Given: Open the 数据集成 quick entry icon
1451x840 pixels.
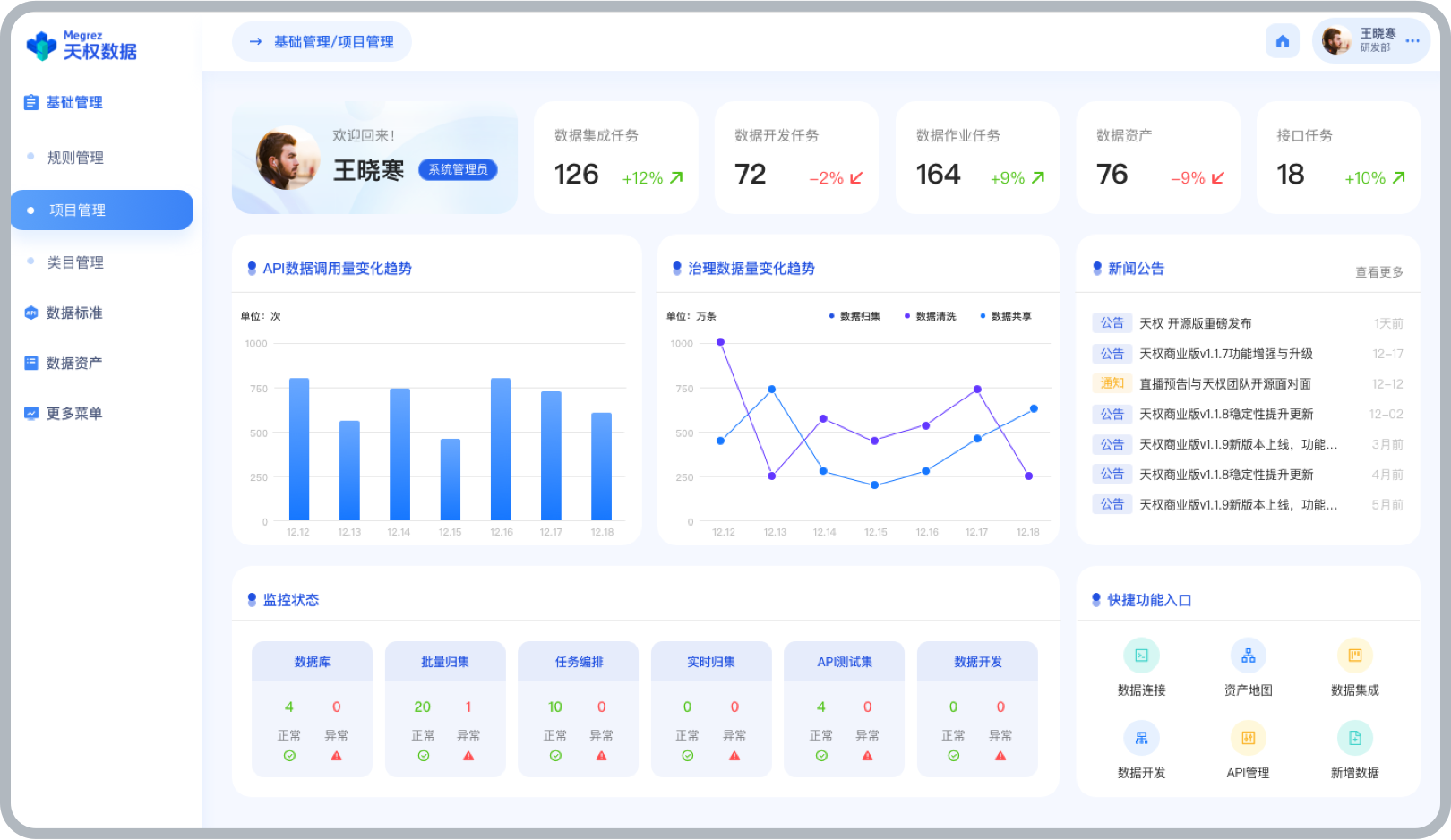Looking at the screenshot, I should click(1355, 656).
